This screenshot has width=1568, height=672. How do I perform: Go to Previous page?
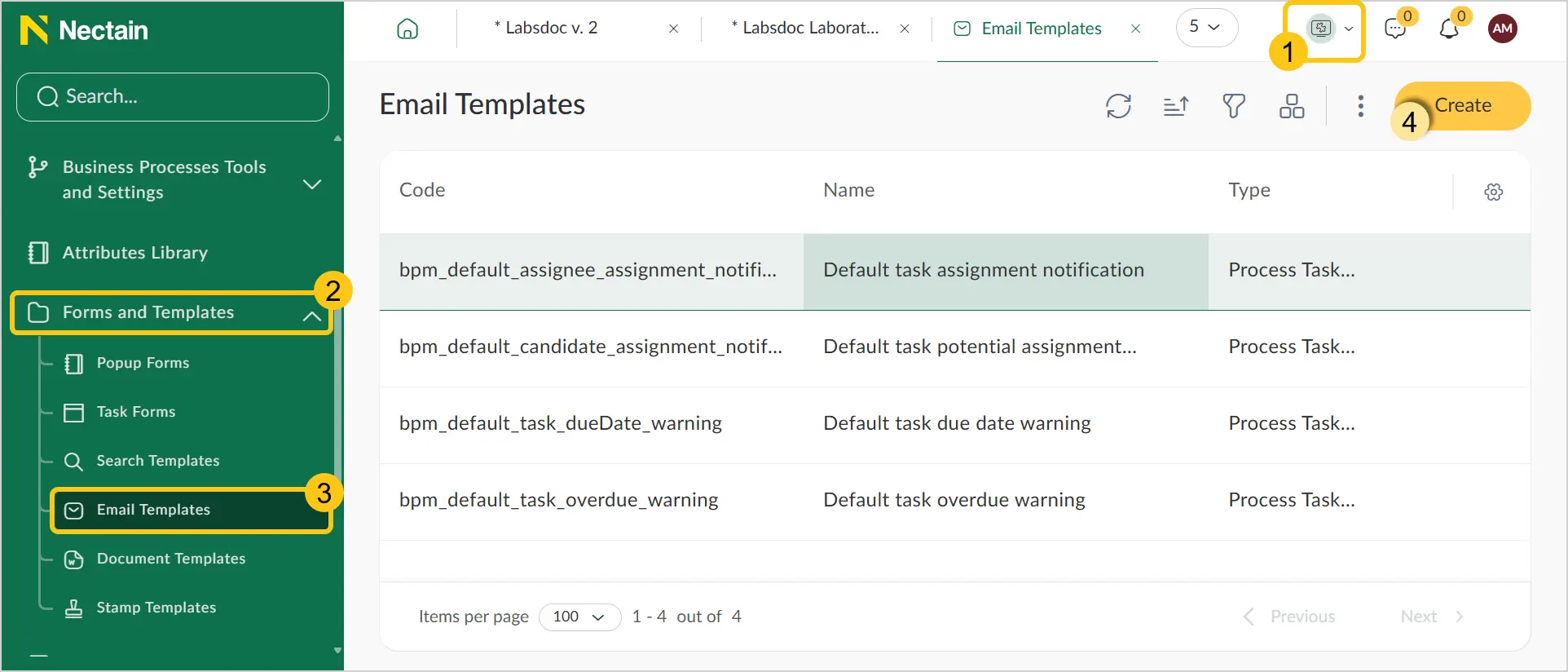point(1288,617)
